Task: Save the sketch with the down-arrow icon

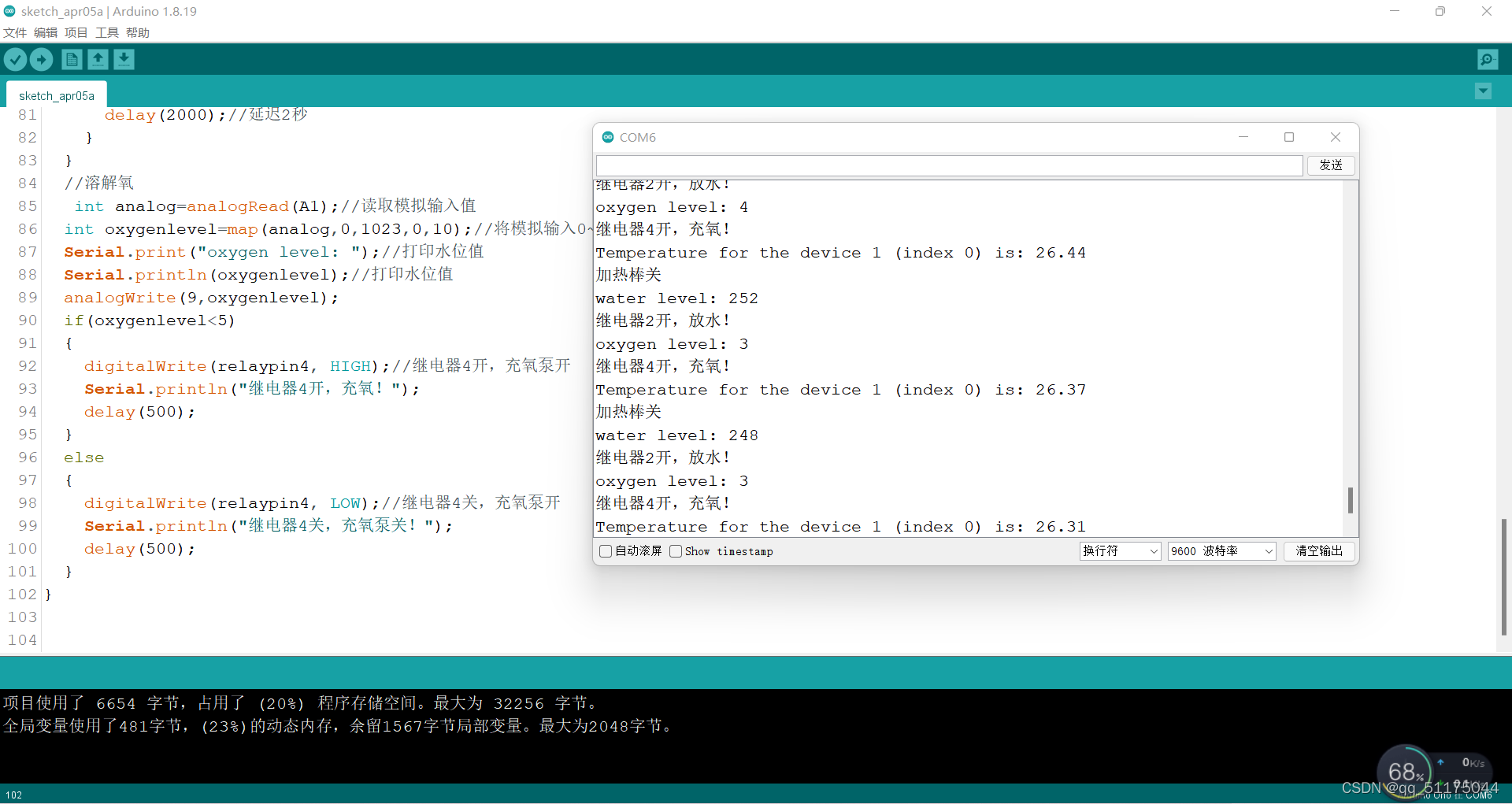Action: (x=124, y=59)
